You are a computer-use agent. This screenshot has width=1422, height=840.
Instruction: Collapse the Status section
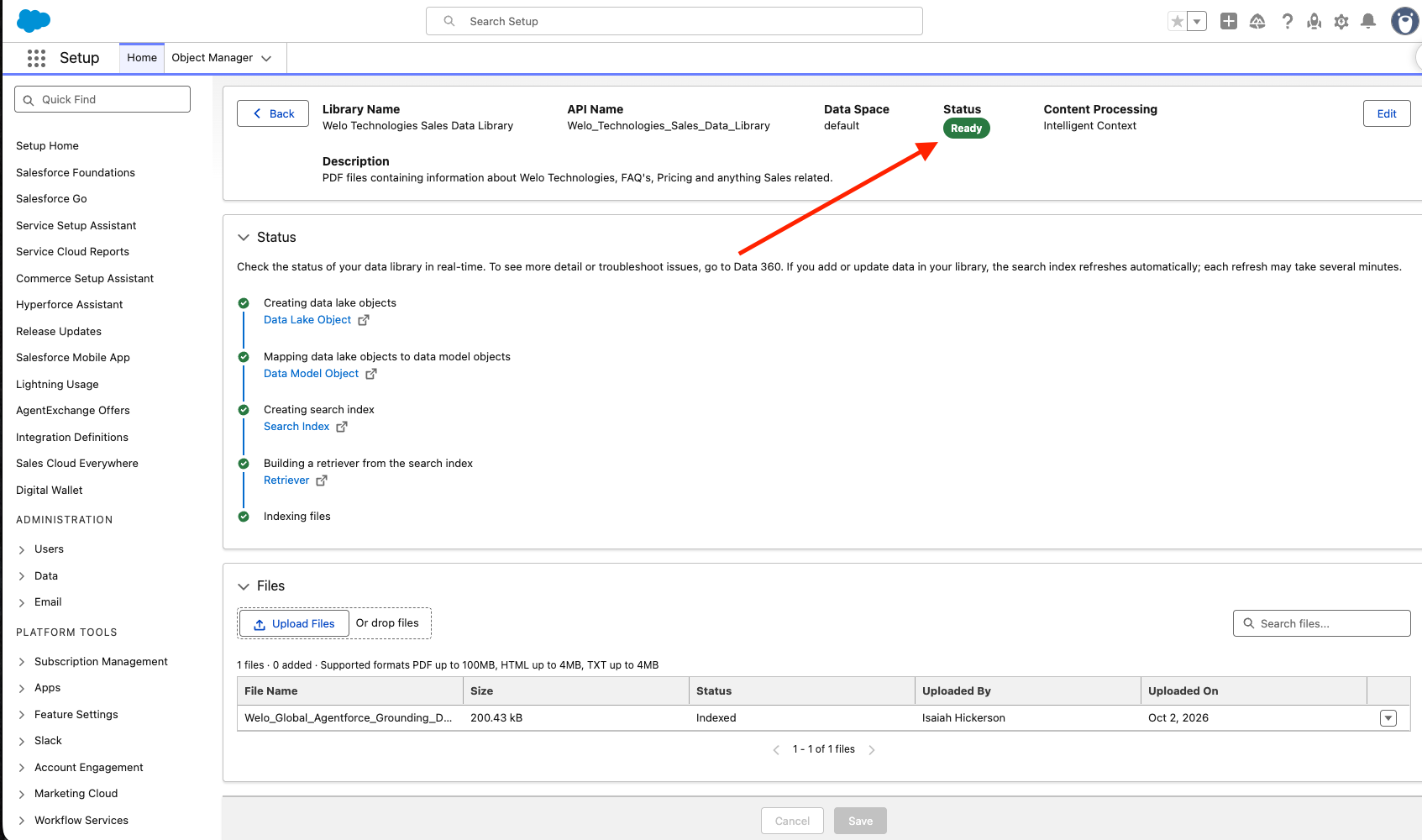[x=244, y=238]
